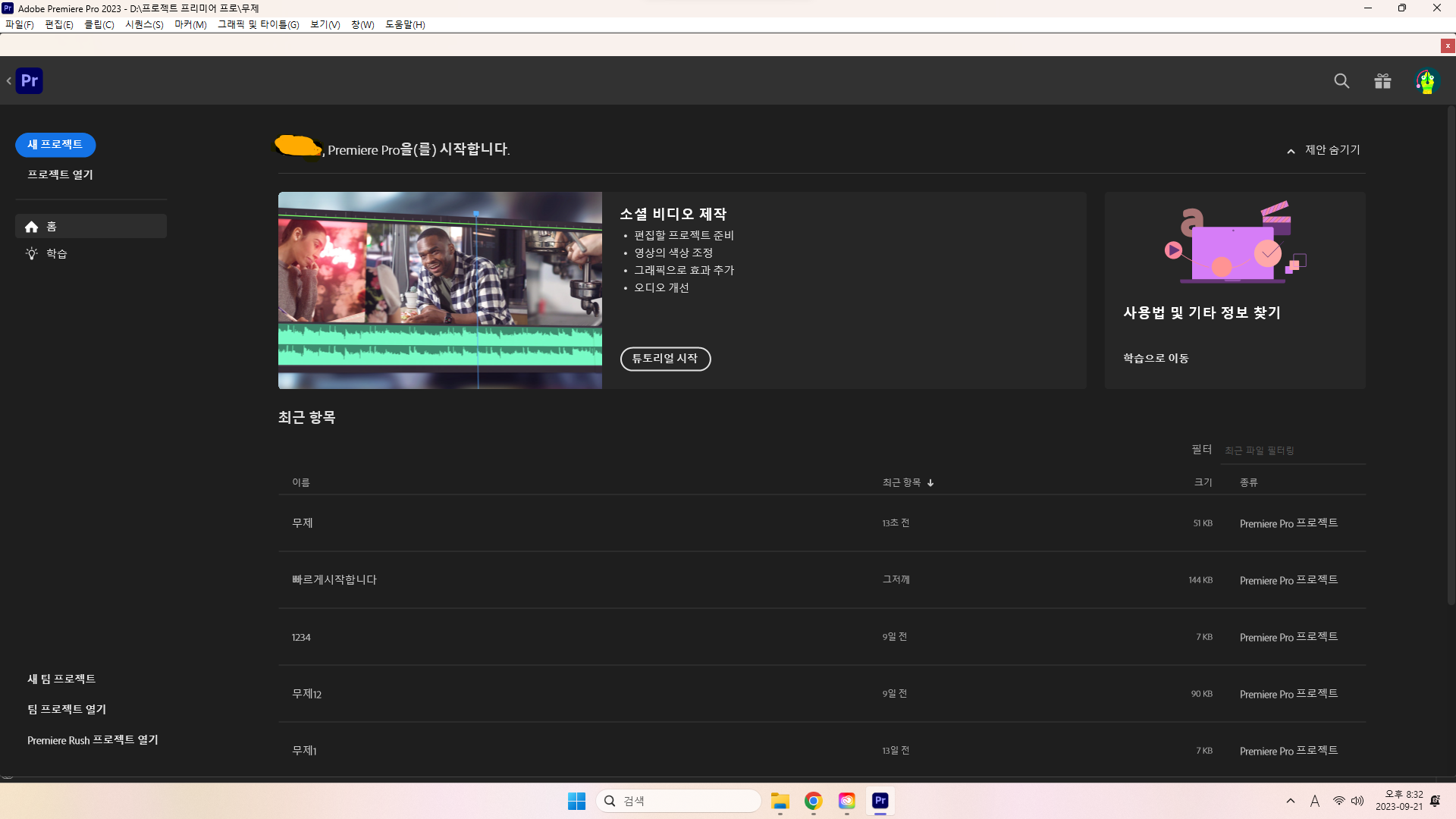The width and height of the screenshot is (1456, 819).
Task: Close the red notification bar X
Action: (1448, 46)
